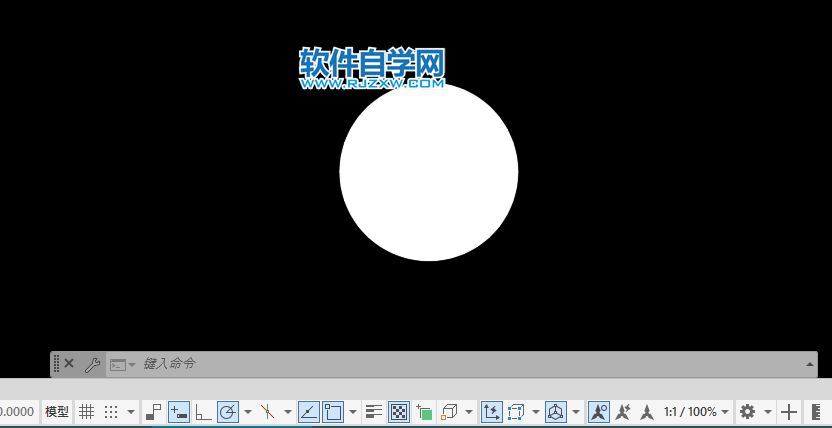
Task: Click command line grip handle
Action: click(56, 364)
